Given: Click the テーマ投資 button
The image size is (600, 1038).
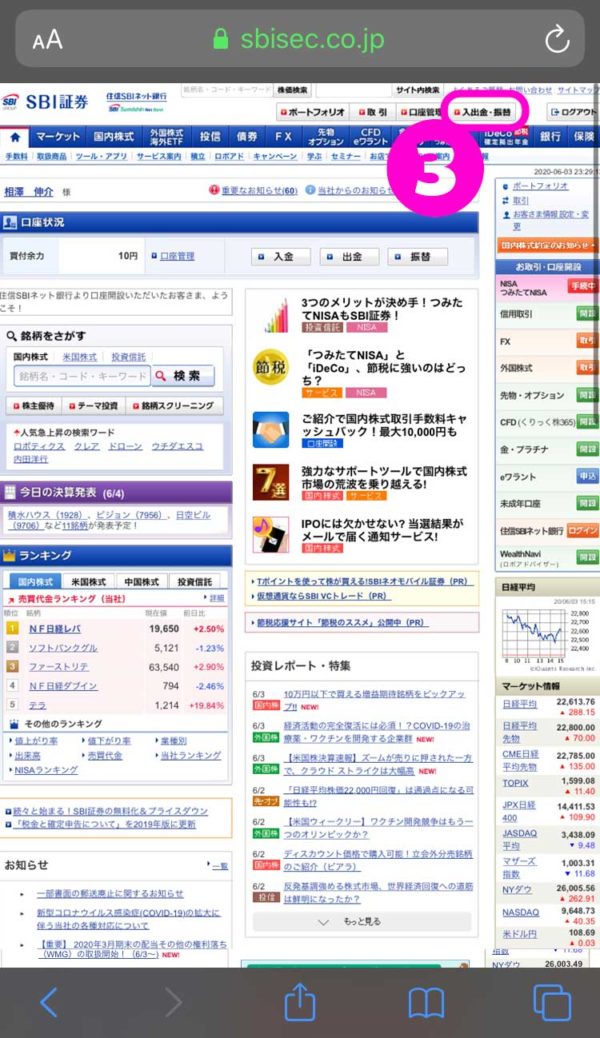Looking at the screenshot, I should 93,406.
